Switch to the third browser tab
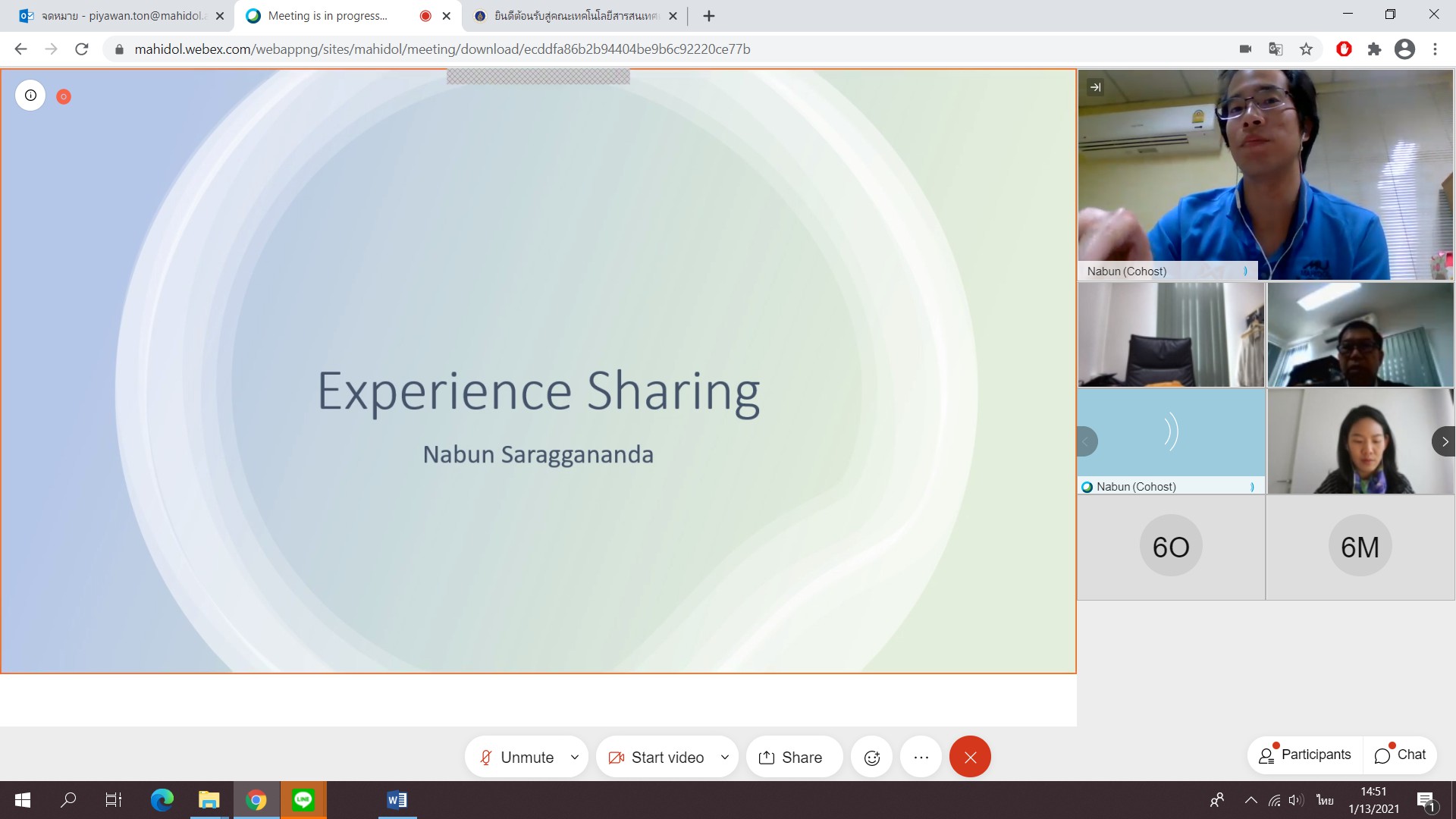The width and height of the screenshot is (1456, 819). (575, 15)
